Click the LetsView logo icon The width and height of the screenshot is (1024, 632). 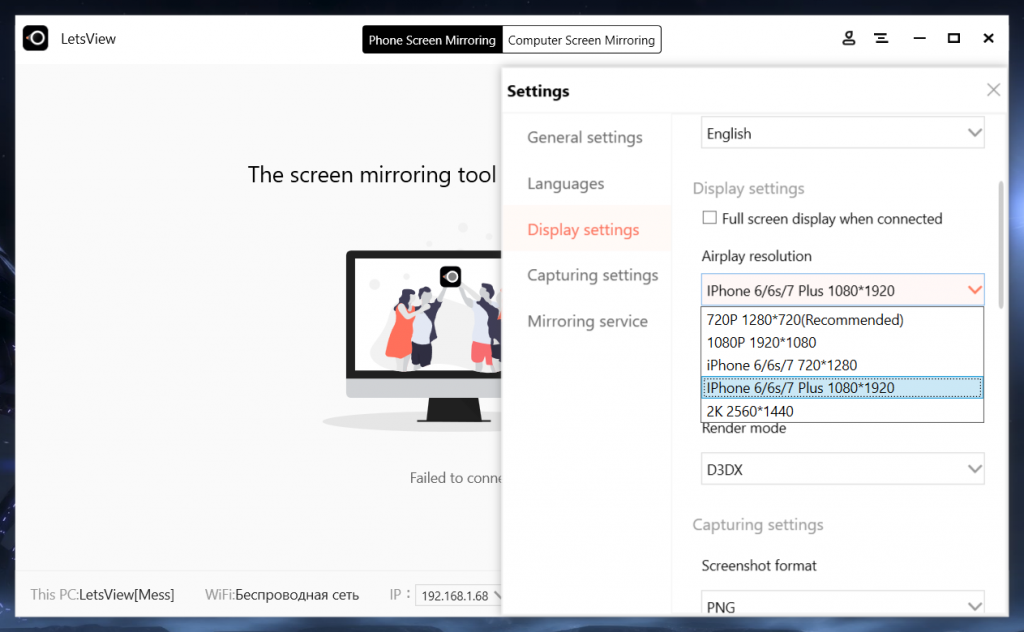[35, 39]
